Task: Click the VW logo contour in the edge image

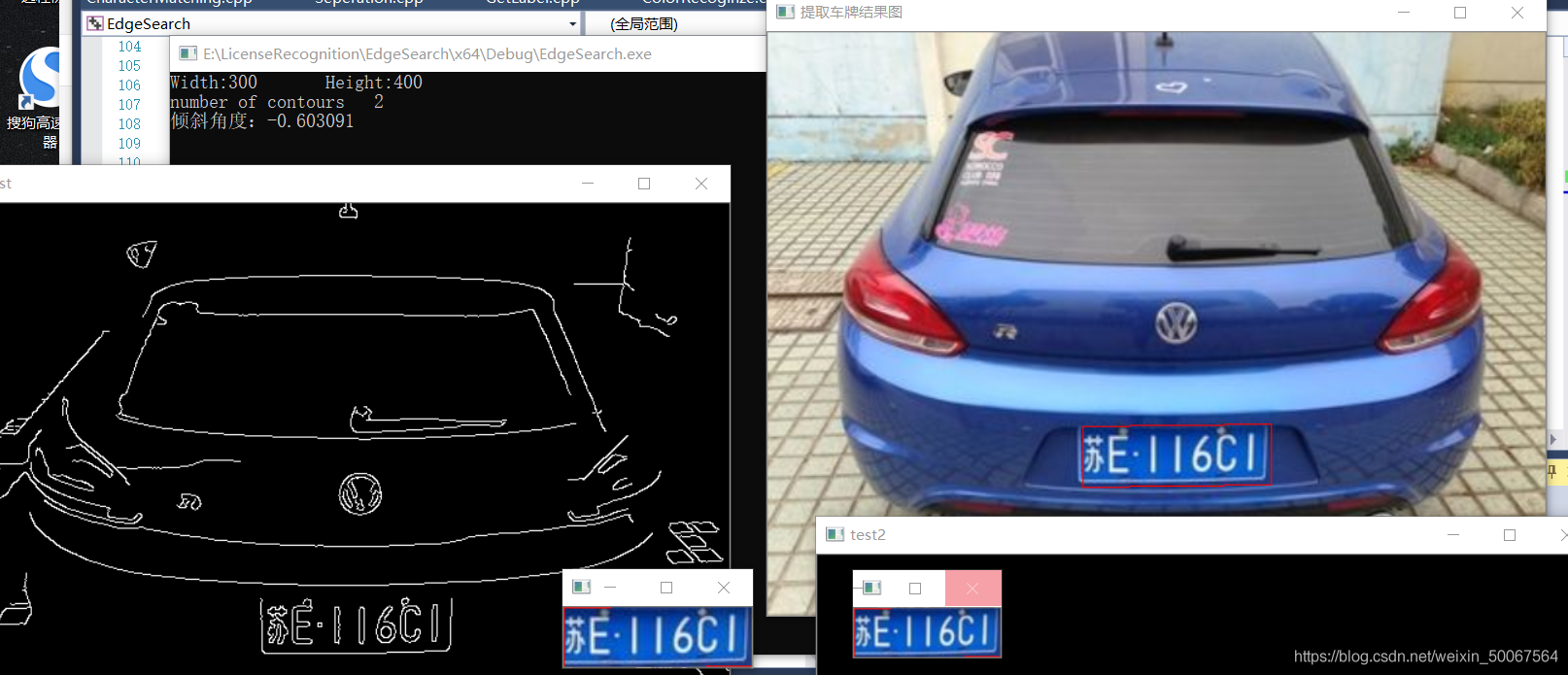Action: click(359, 494)
